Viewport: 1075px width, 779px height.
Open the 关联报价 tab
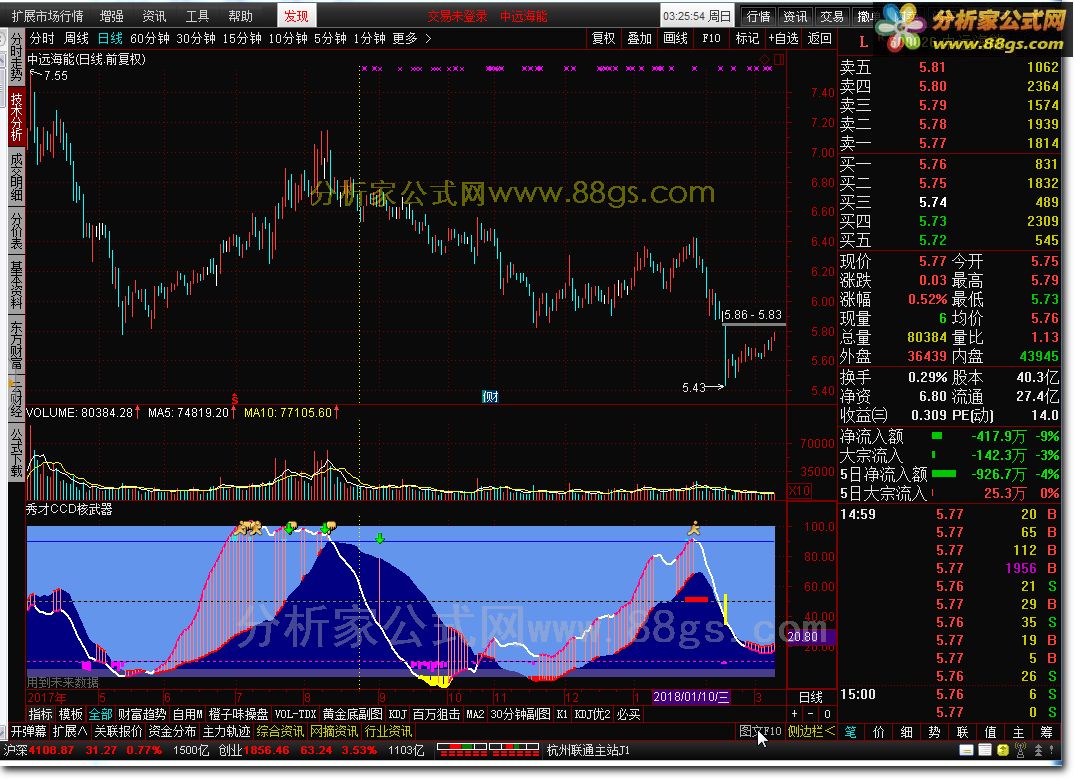[x=118, y=732]
